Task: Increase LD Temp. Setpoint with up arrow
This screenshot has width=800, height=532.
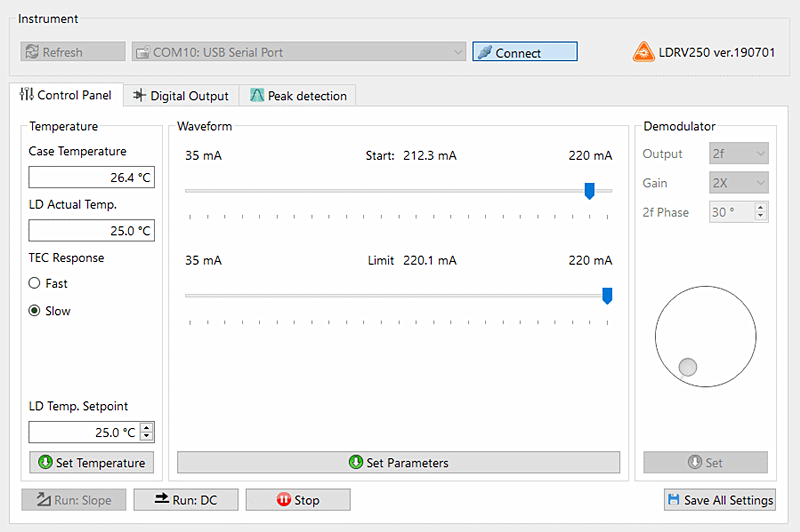Action: [x=148, y=428]
